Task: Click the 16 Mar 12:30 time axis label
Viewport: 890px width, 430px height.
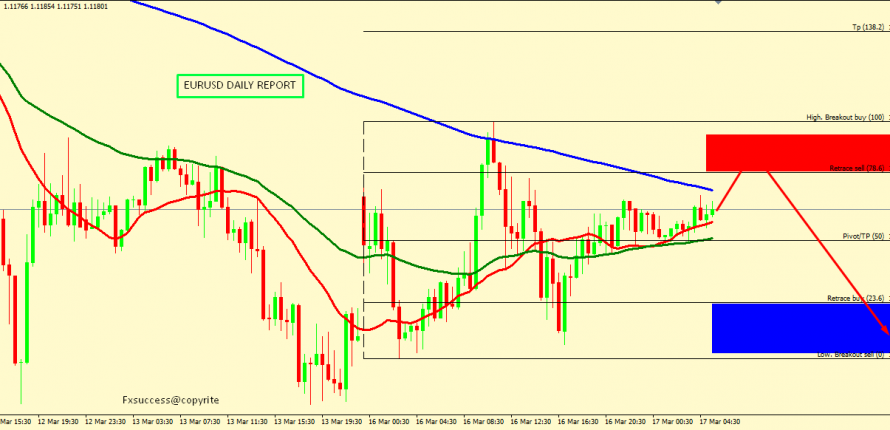Action: (x=536, y=422)
